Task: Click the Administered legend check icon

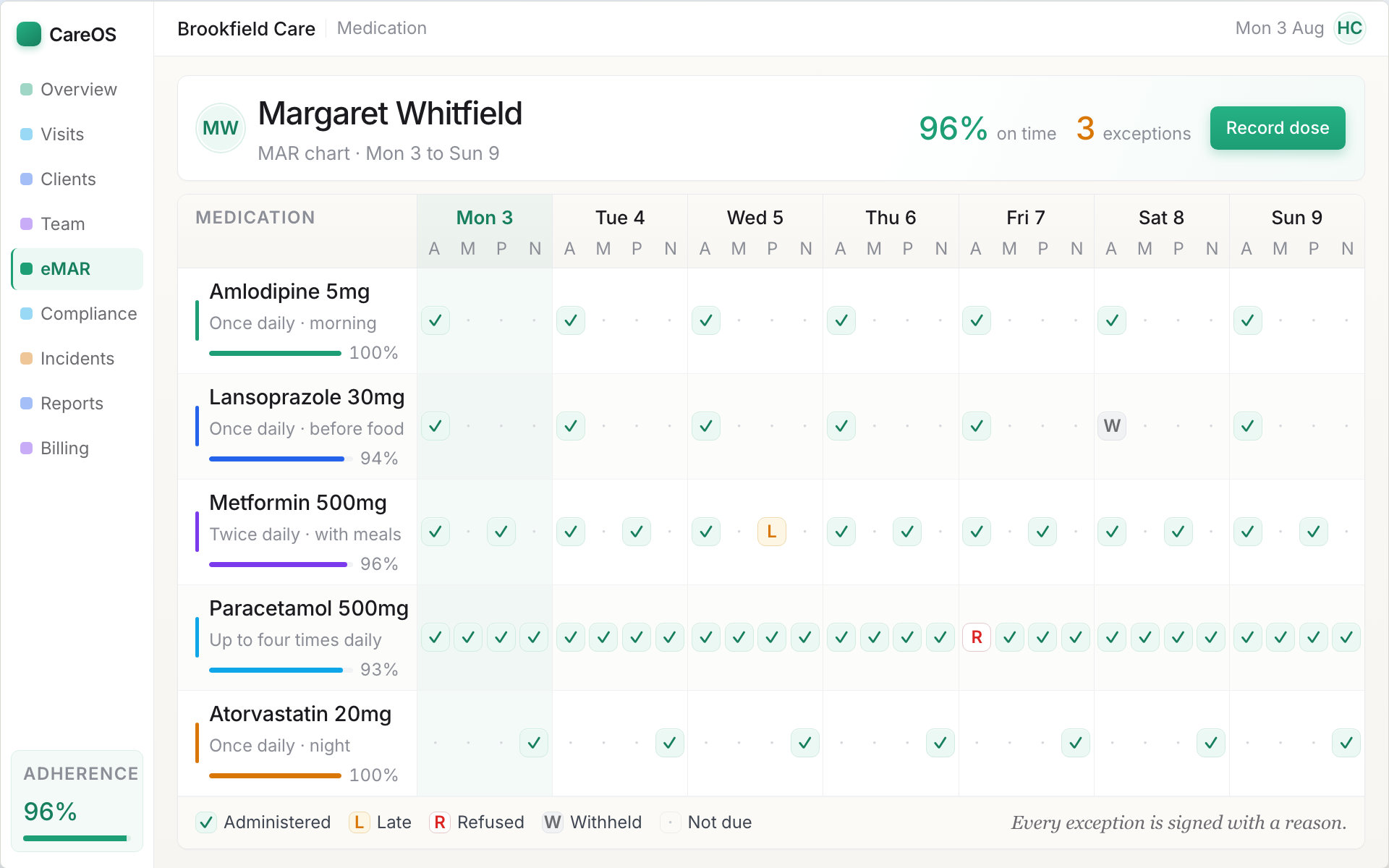Action: point(206,822)
